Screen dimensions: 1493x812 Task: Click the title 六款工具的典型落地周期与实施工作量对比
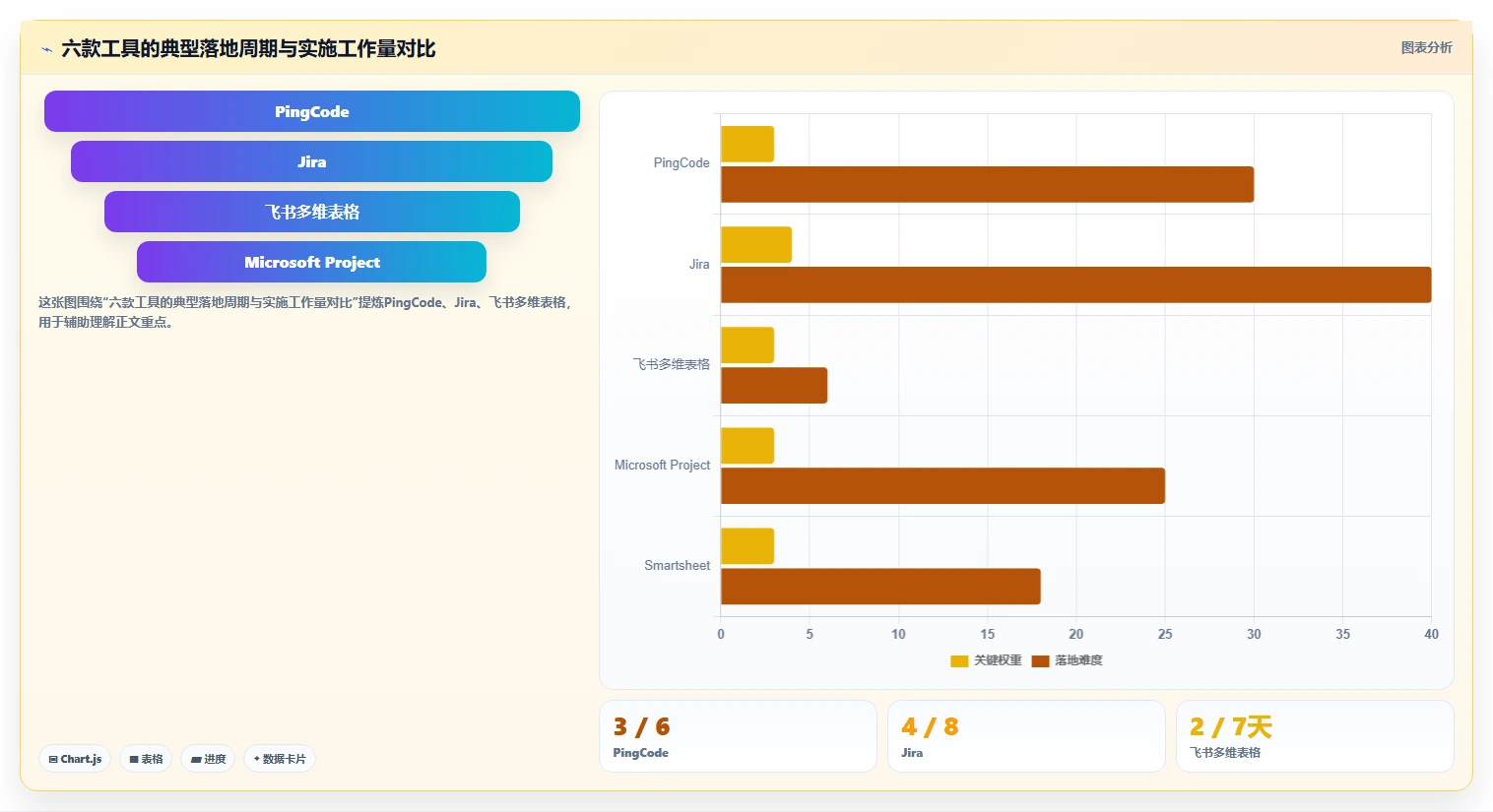point(248,49)
